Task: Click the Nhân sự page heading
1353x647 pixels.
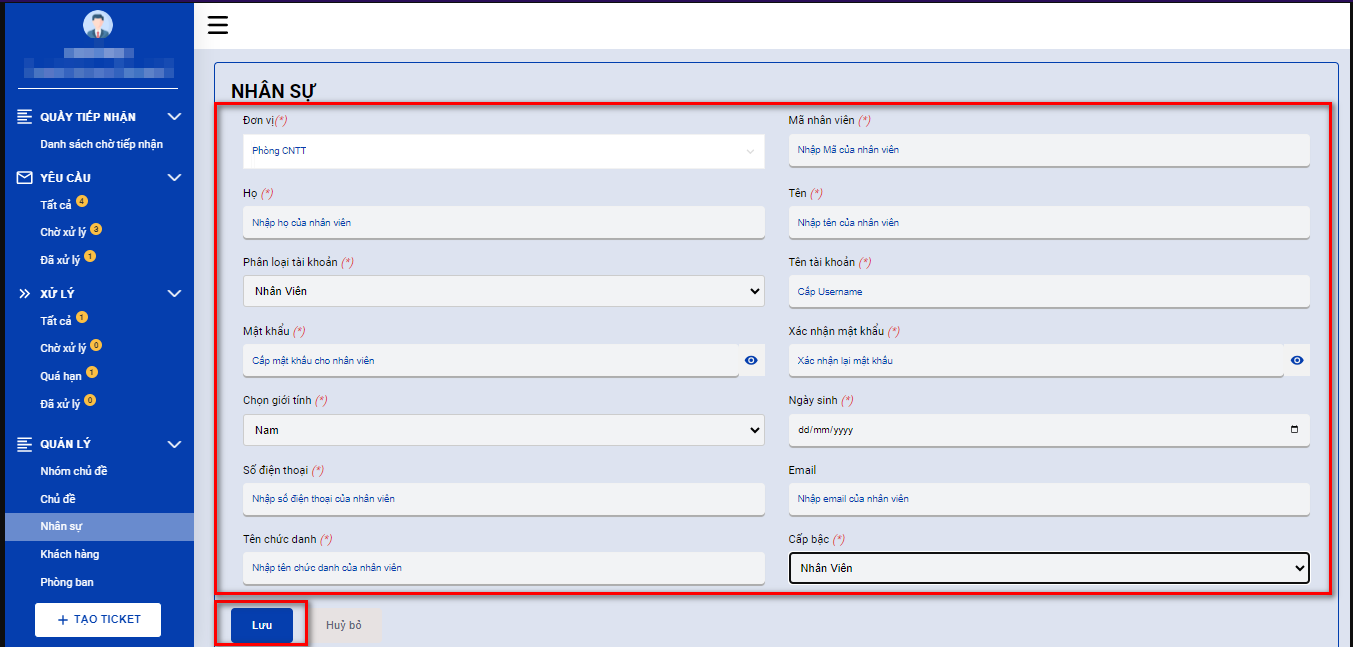Action: click(273, 90)
